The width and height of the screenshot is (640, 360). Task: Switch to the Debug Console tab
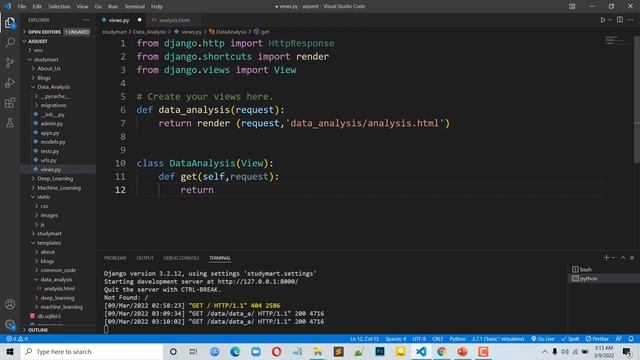pyautogui.click(x=181, y=258)
